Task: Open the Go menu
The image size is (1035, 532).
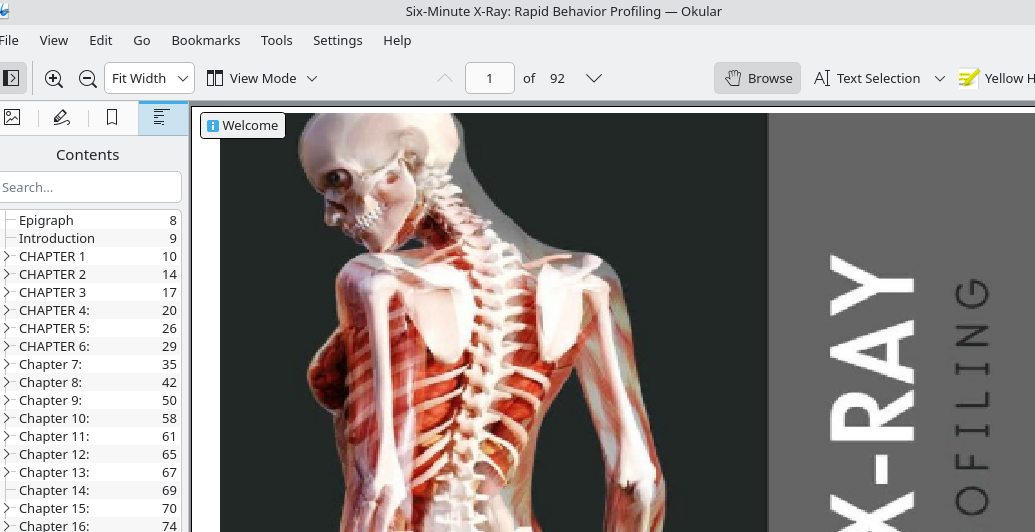Action: point(141,40)
